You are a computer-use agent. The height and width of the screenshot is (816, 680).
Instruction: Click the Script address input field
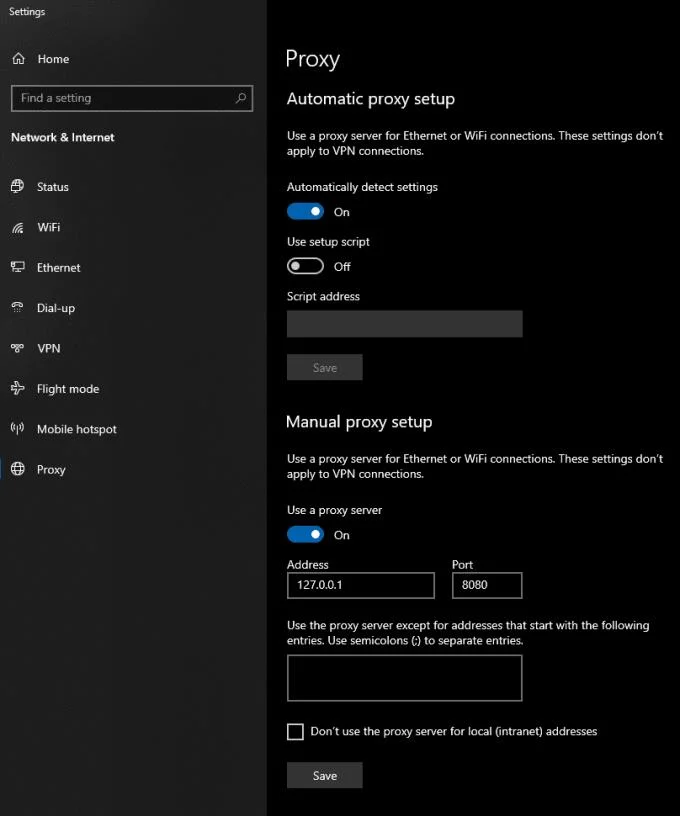point(404,324)
